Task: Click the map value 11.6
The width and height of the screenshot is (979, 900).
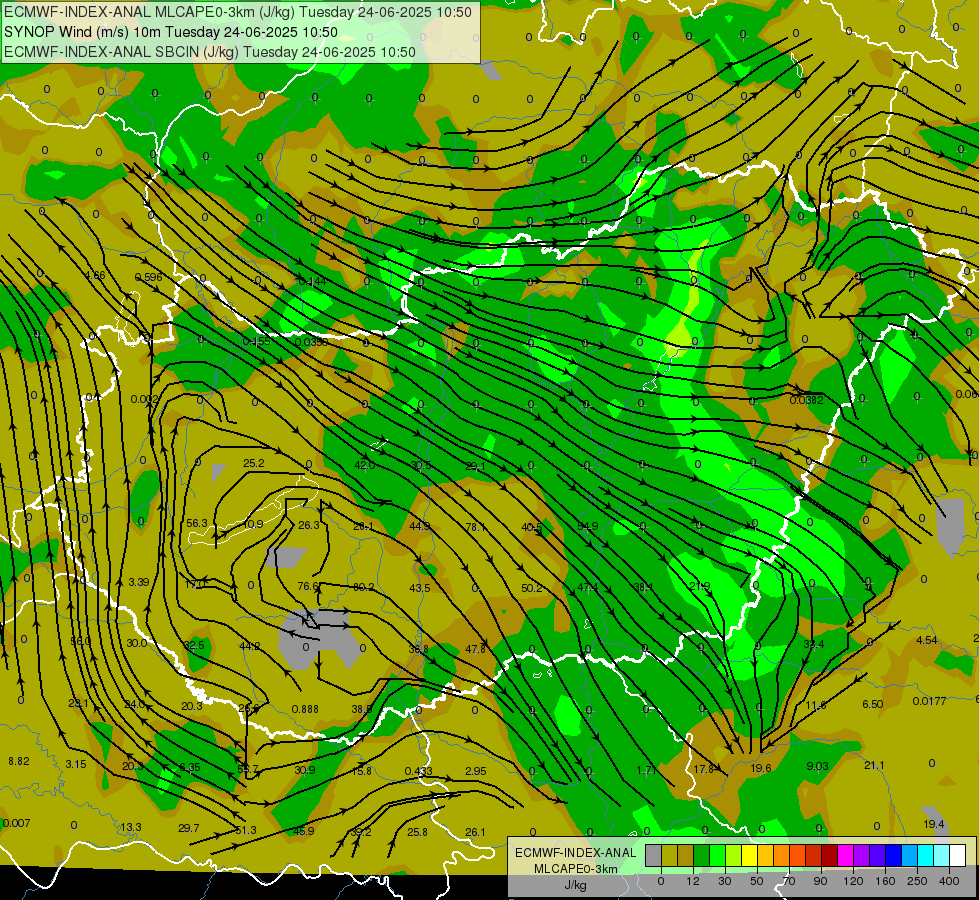Action: click(x=815, y=705)
